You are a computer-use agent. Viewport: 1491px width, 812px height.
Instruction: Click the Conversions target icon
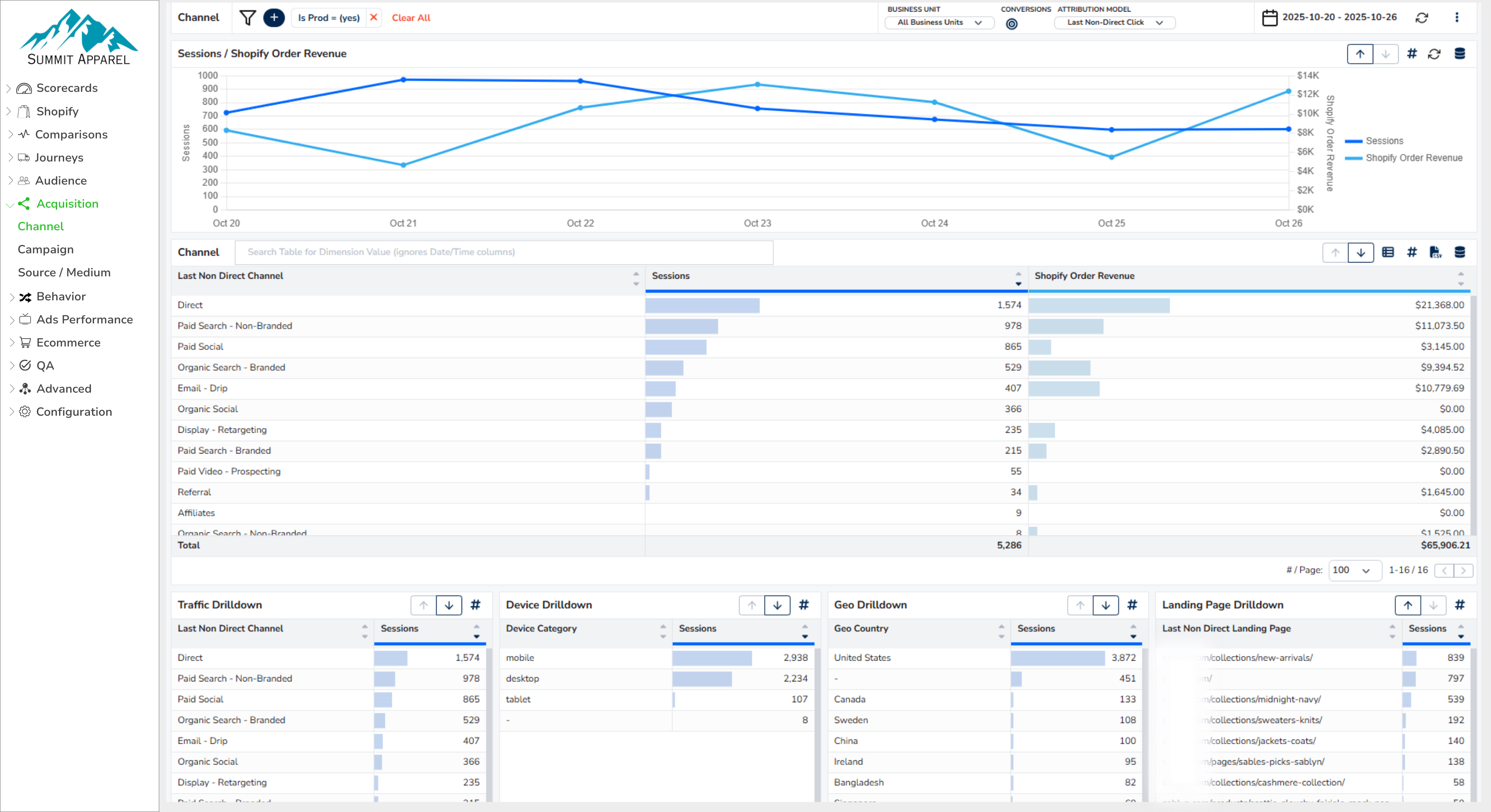coord(1012,24)
